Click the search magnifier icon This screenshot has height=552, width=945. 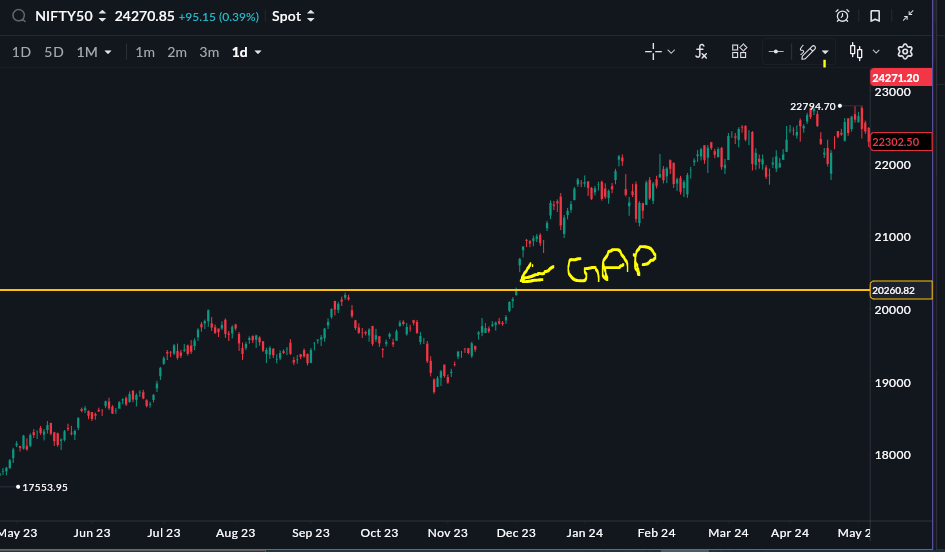coord(19,16)
